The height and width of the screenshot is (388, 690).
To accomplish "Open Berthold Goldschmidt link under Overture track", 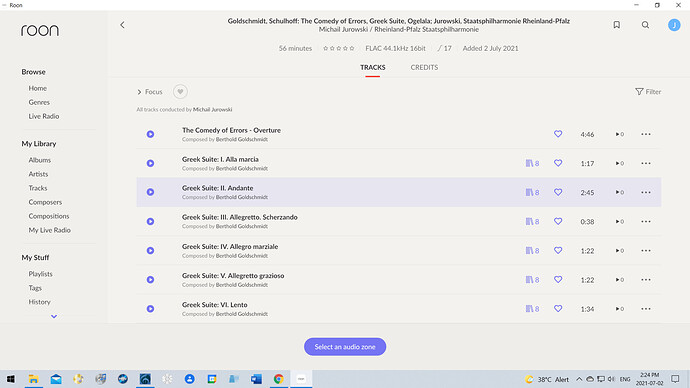I will pos(242,139).
